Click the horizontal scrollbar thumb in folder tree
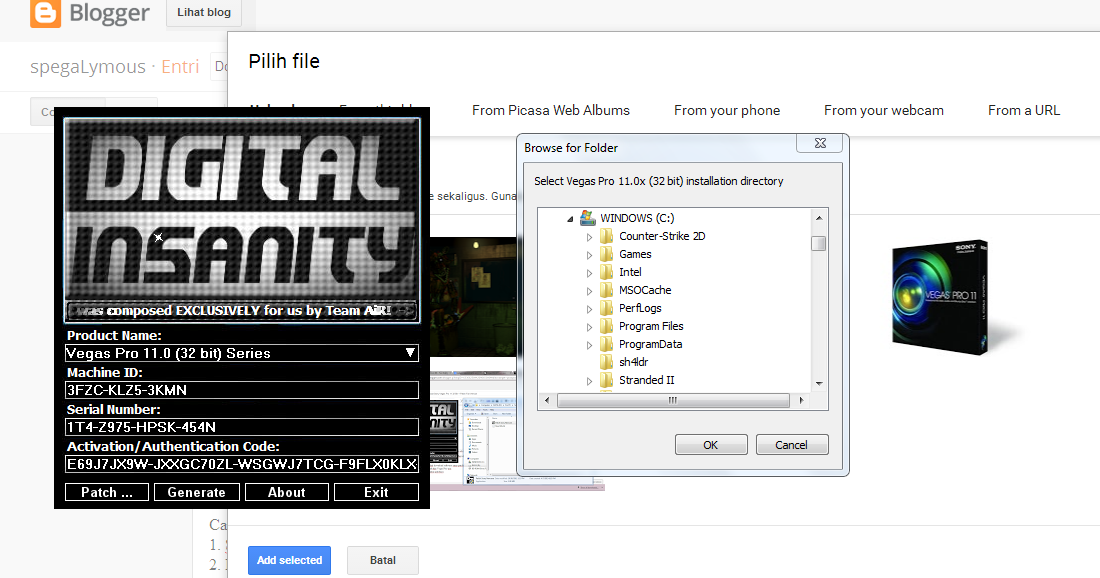This screenshot has height=578, width=1100. point(673,401)
